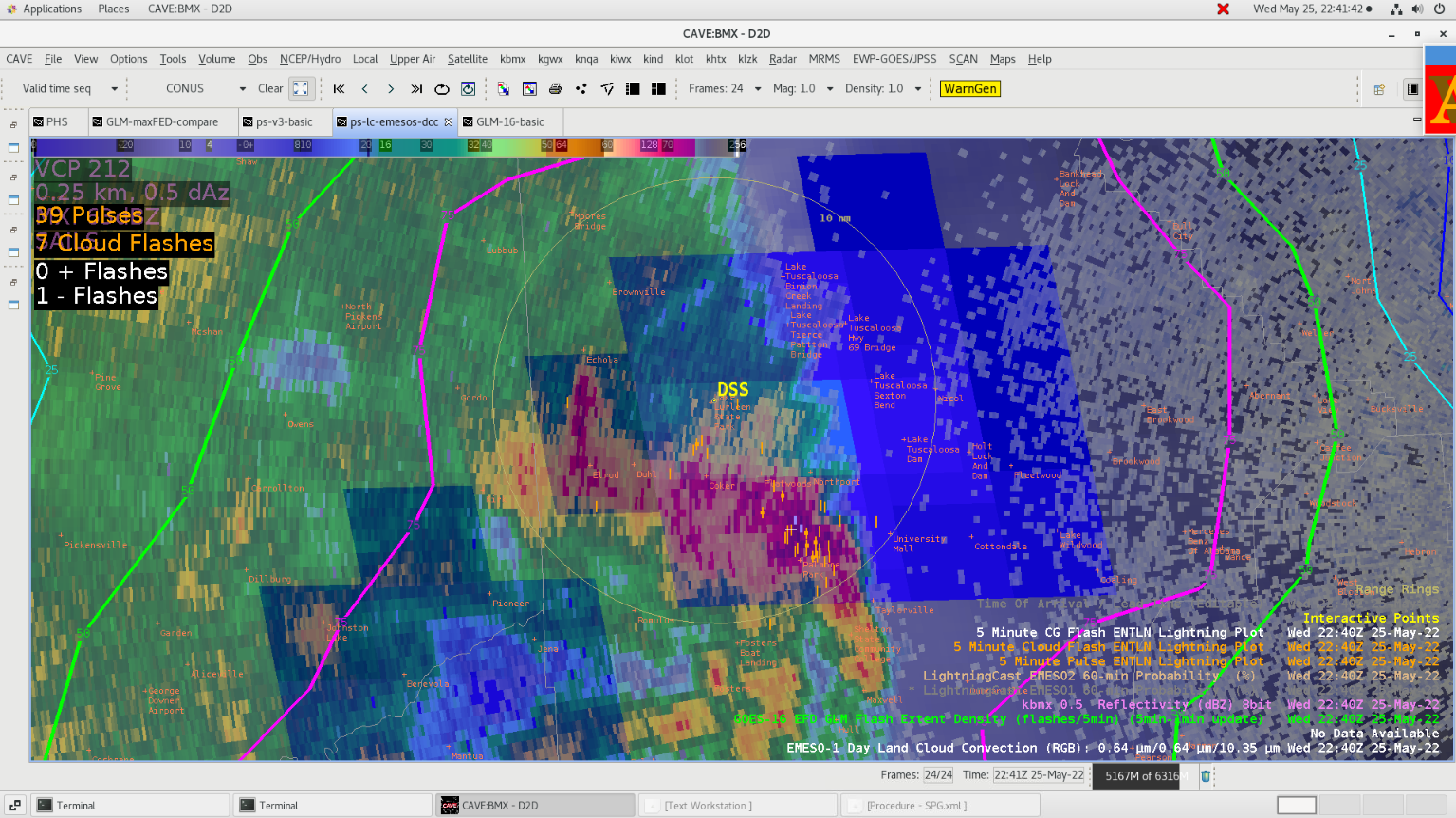Open the Upper Air menu

click(x=412, y=59)
